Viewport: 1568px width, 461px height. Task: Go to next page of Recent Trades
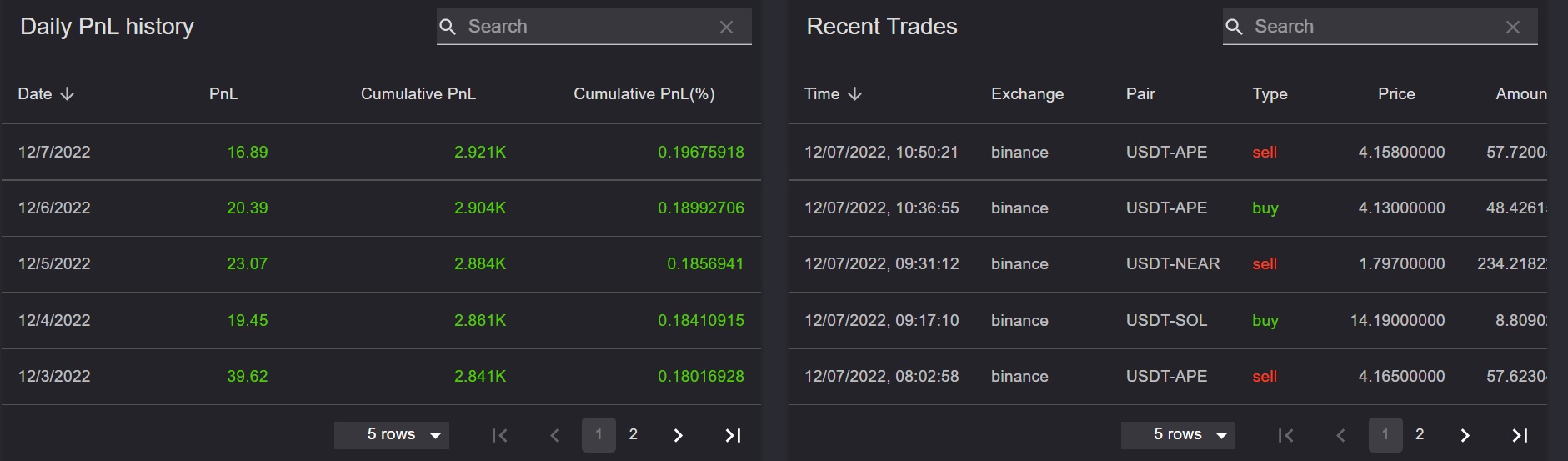1465,435
